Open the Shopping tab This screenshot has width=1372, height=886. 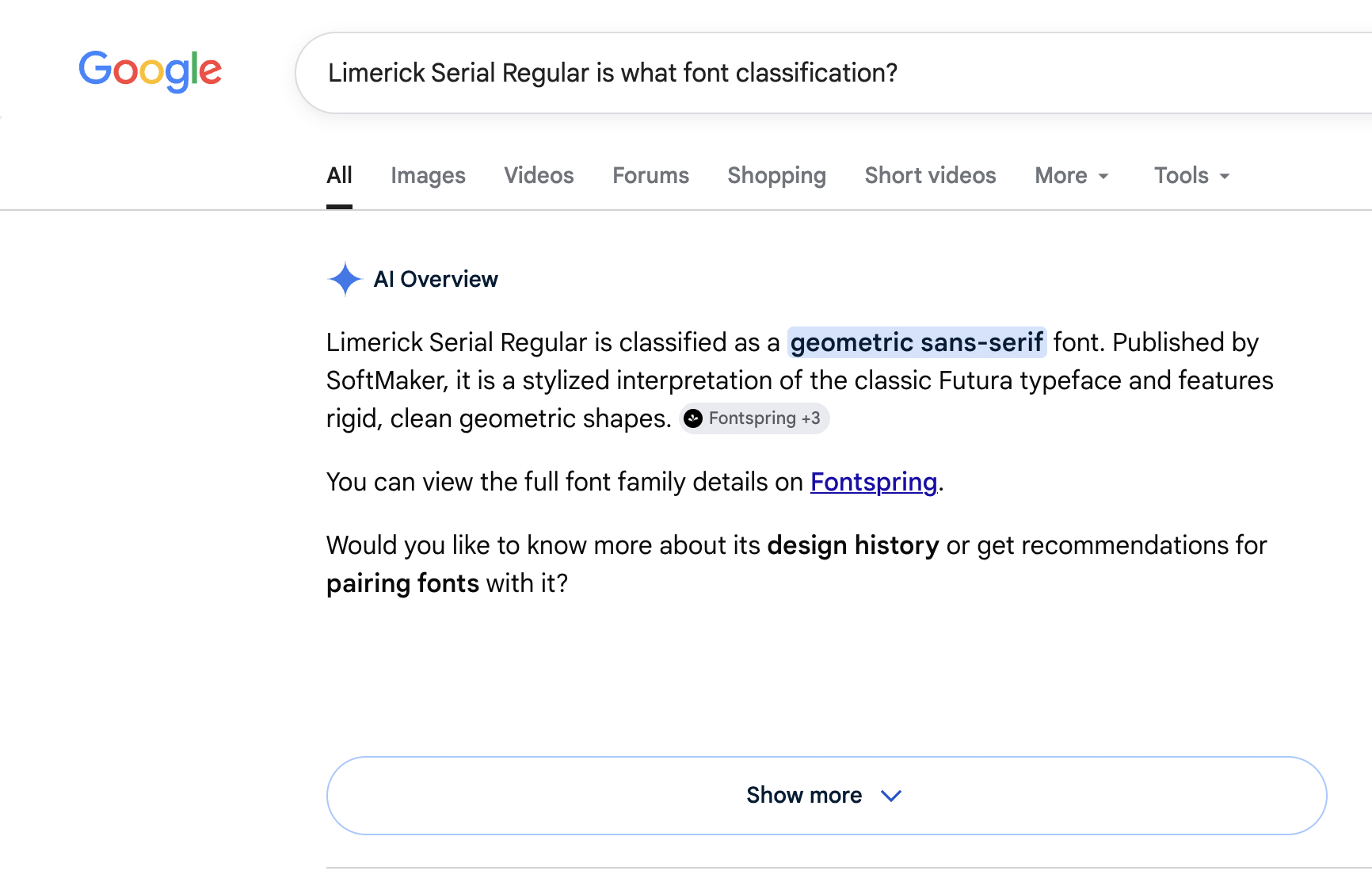coord(776,175)
